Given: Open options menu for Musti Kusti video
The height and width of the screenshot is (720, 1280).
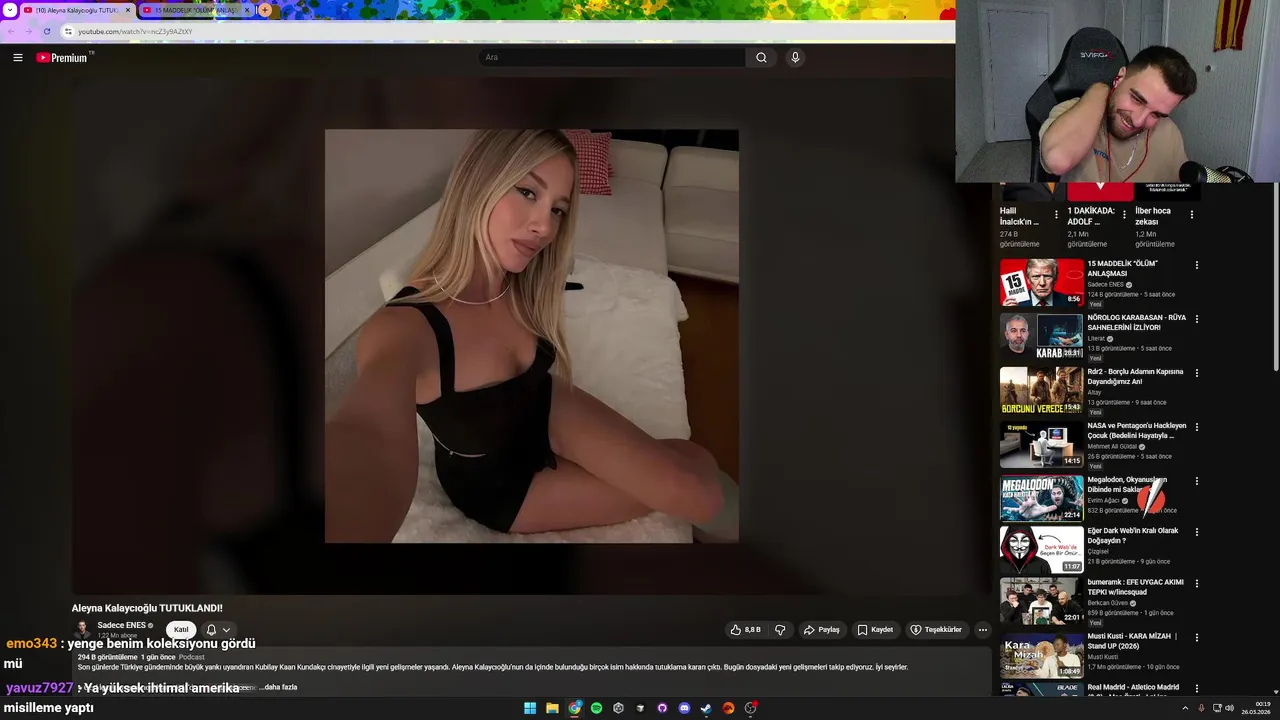Looking at the screenshot, I should point(1196,638).
